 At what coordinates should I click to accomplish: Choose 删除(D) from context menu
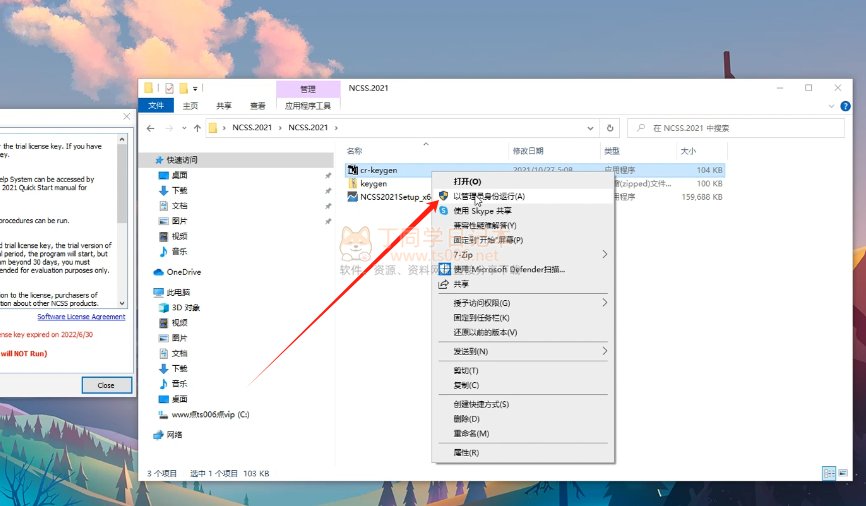pyautogui.click(x=522, y=419)
